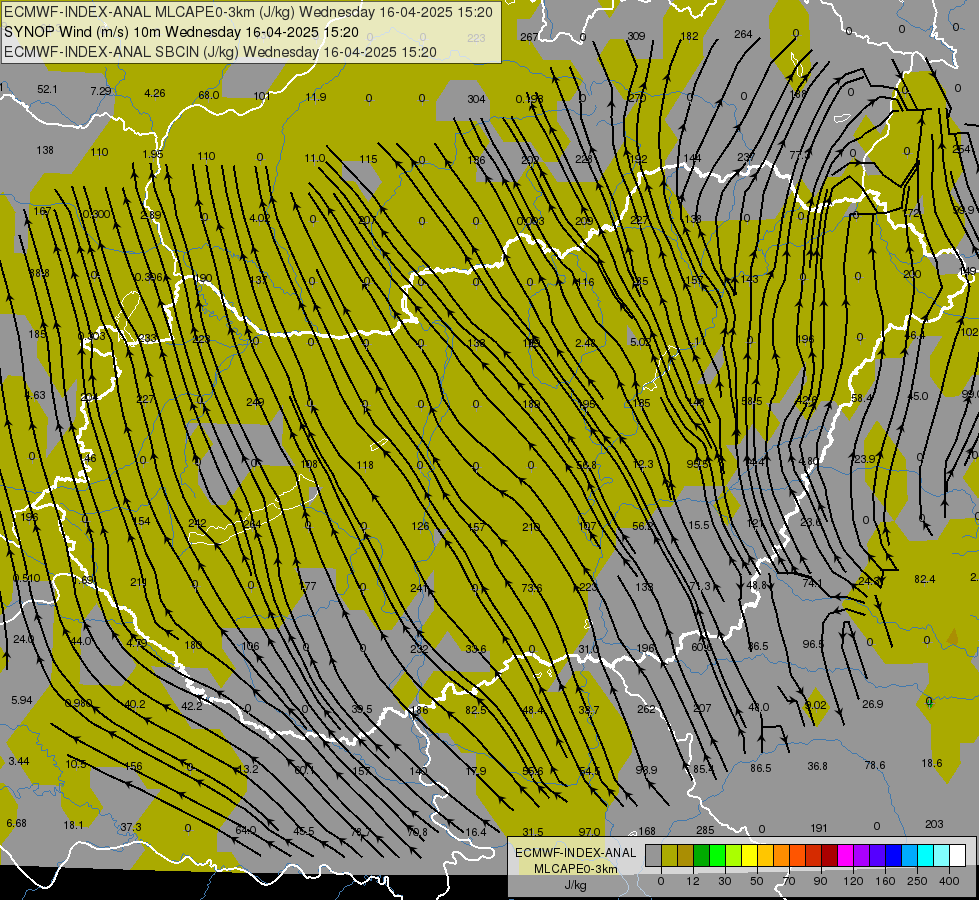979x900 pixels.
Task: Click the grey swatch in the legend
Action: pyautogui.click(x=653, y=855)
